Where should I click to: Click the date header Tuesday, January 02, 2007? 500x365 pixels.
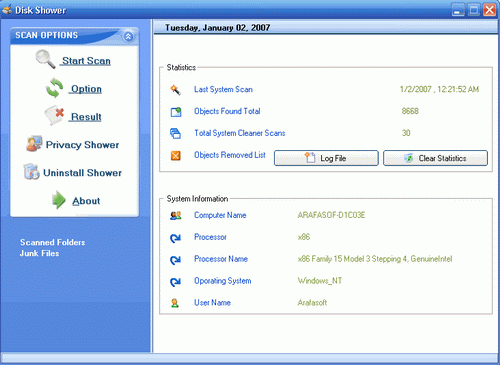tap(217, 28)
